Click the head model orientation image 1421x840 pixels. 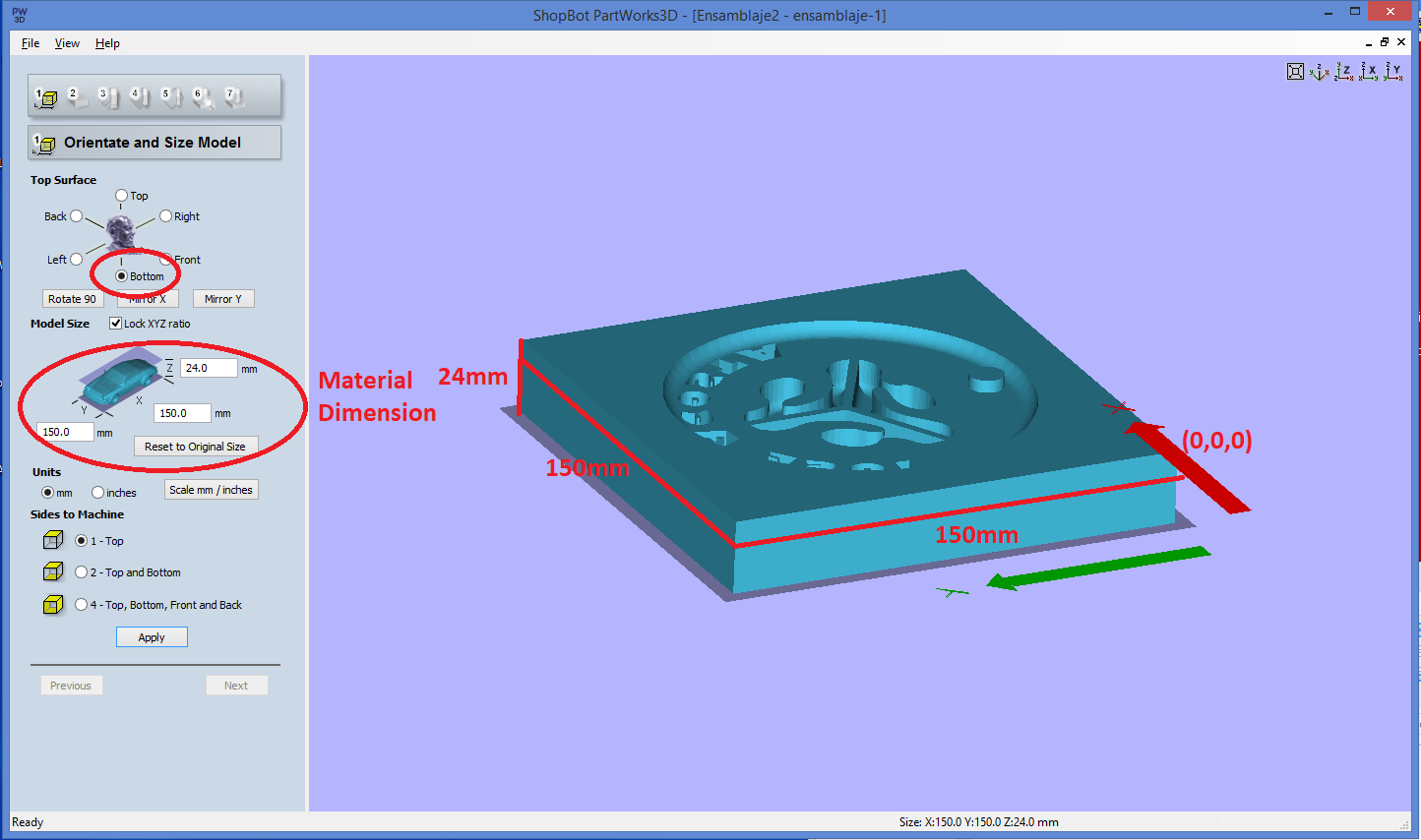point(120,232)
